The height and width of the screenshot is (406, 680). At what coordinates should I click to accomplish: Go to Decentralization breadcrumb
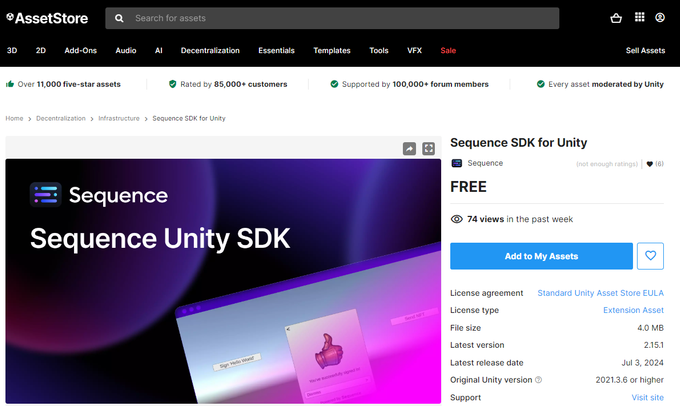(61, 118)
